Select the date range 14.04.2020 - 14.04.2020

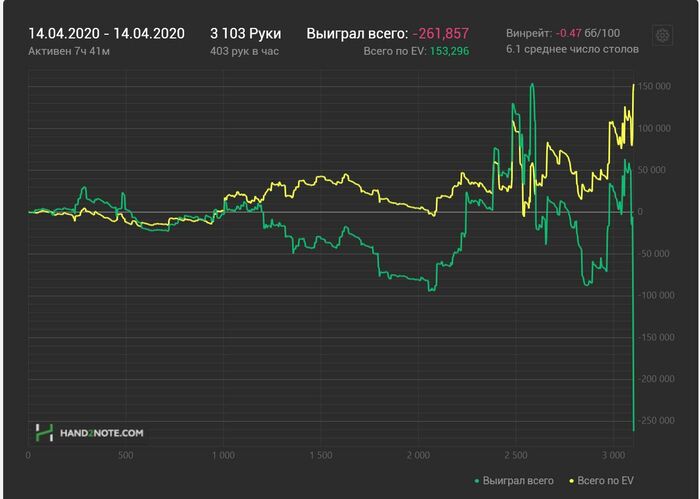pos(106,33)
